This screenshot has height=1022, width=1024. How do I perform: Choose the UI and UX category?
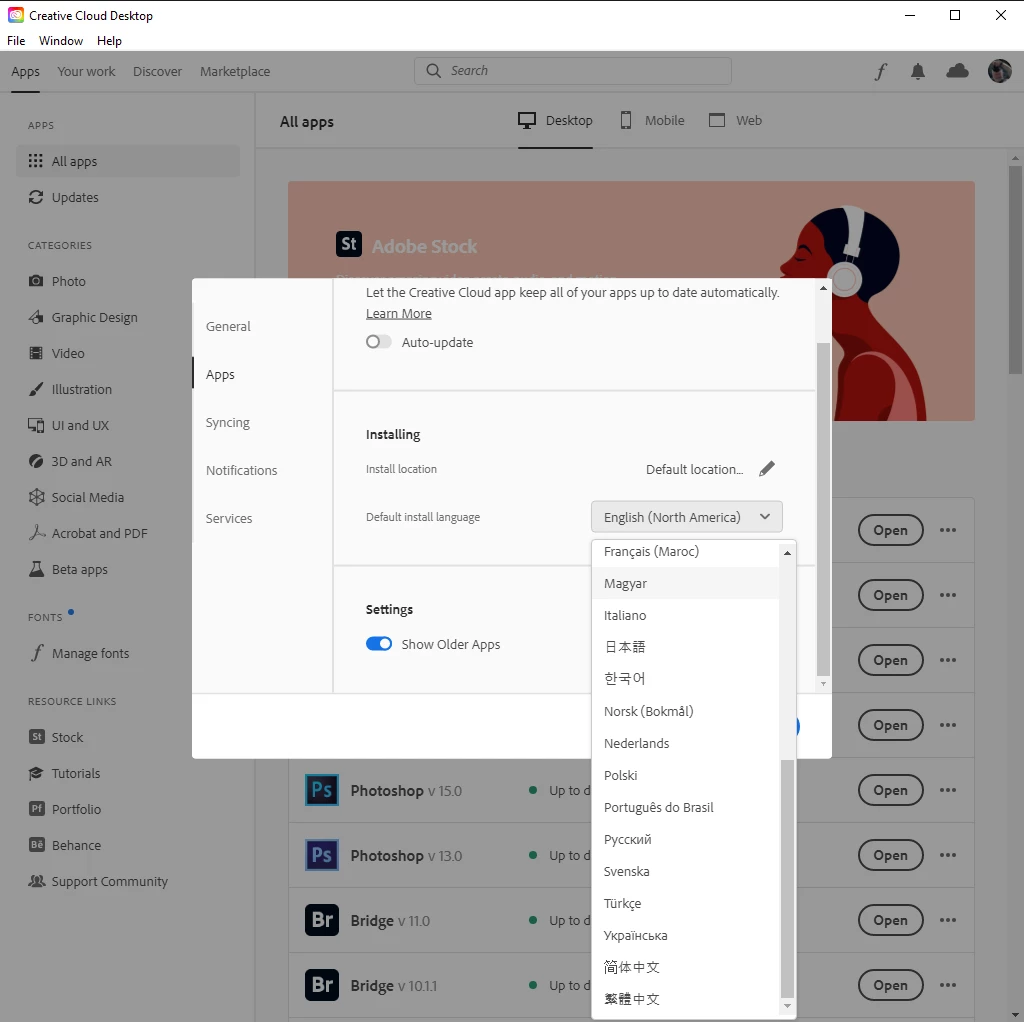coord(68,425)
